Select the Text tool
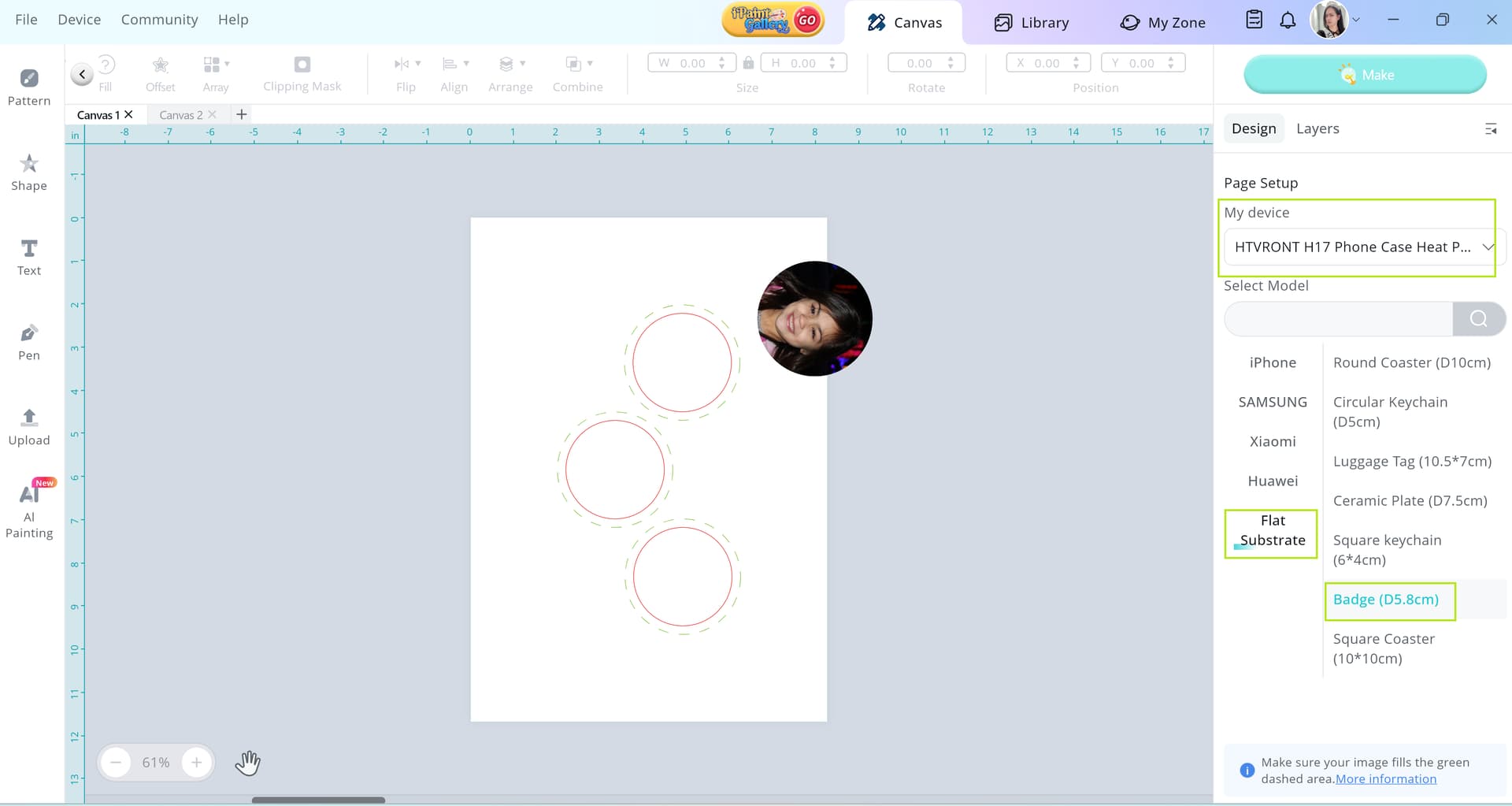Image resolution: width=1512 pixels, height=806 pixels. 29,257
